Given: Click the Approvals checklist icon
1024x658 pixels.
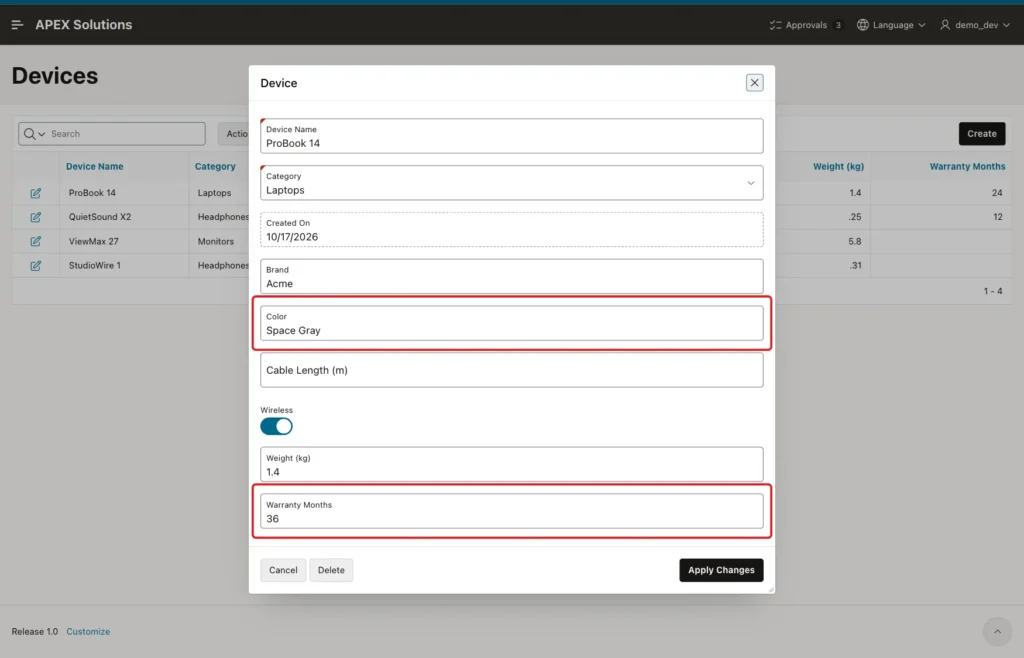Looking at the screenshot, I should (x=775, y=25).
